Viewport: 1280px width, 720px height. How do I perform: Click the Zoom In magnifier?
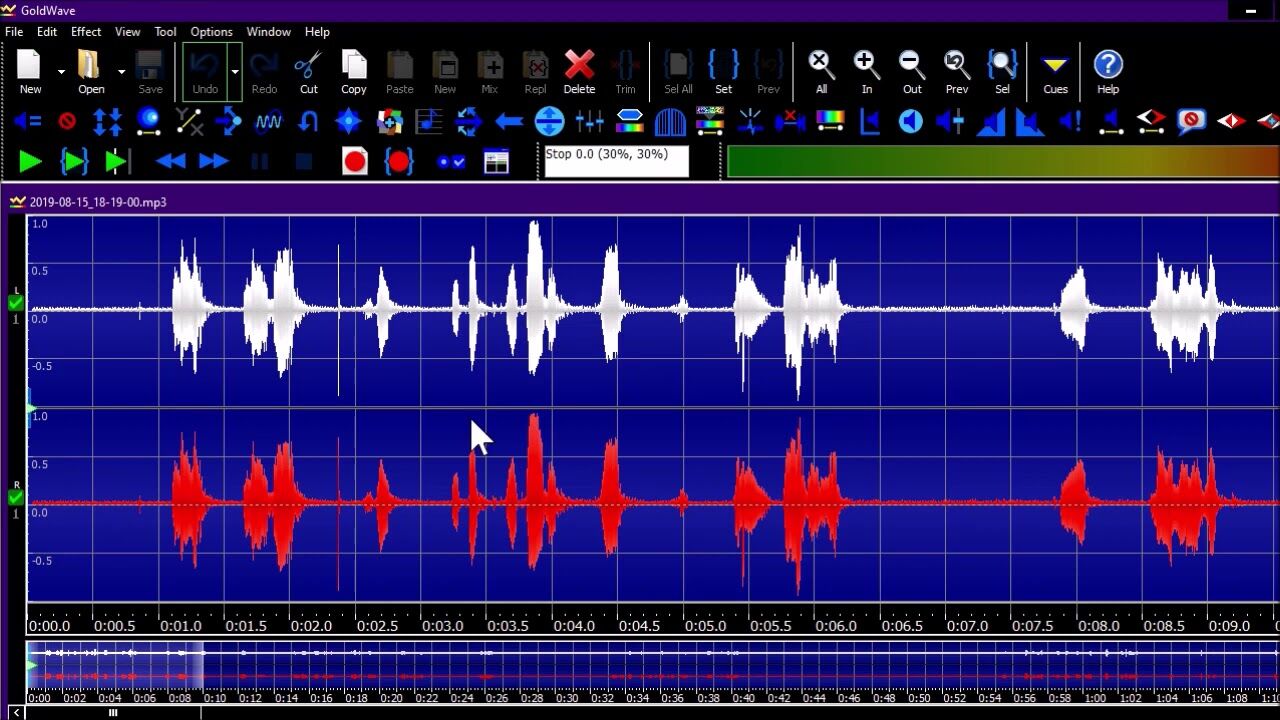(866, 72)
